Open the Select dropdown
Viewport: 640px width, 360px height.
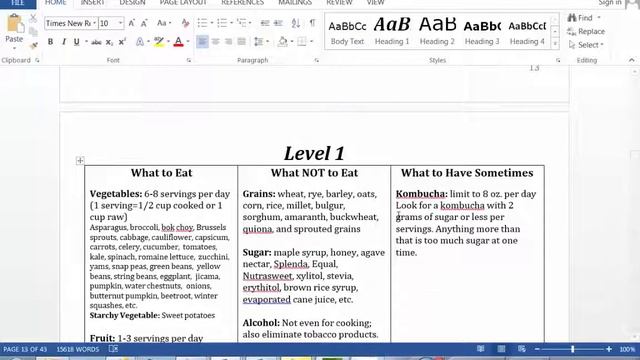[586, 45]
